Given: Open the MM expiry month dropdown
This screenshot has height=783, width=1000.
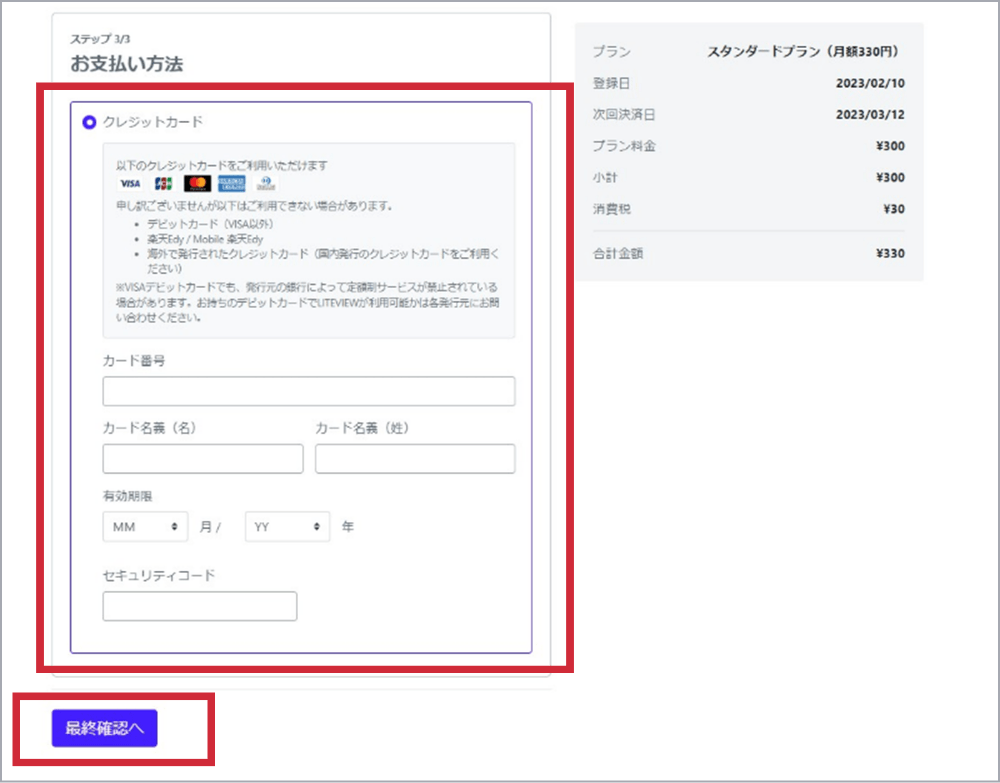Looking at the screenshot, I should tap(146, 526).
